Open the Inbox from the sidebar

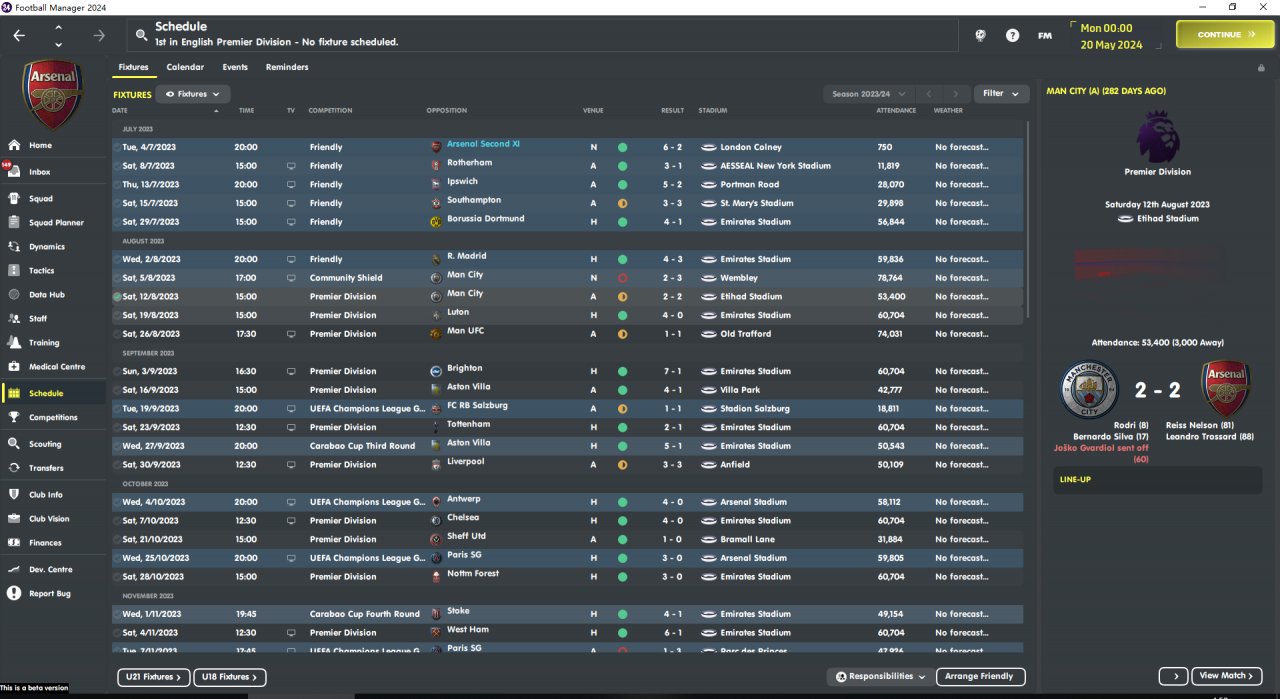[x=40, y=172]
